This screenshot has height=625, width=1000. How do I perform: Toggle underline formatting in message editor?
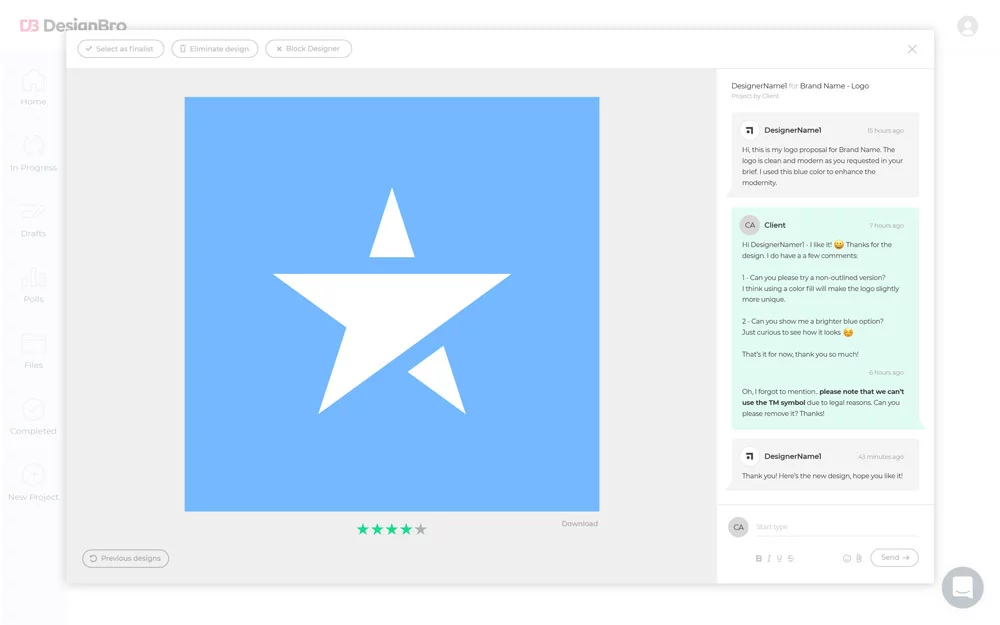(780, 558)
